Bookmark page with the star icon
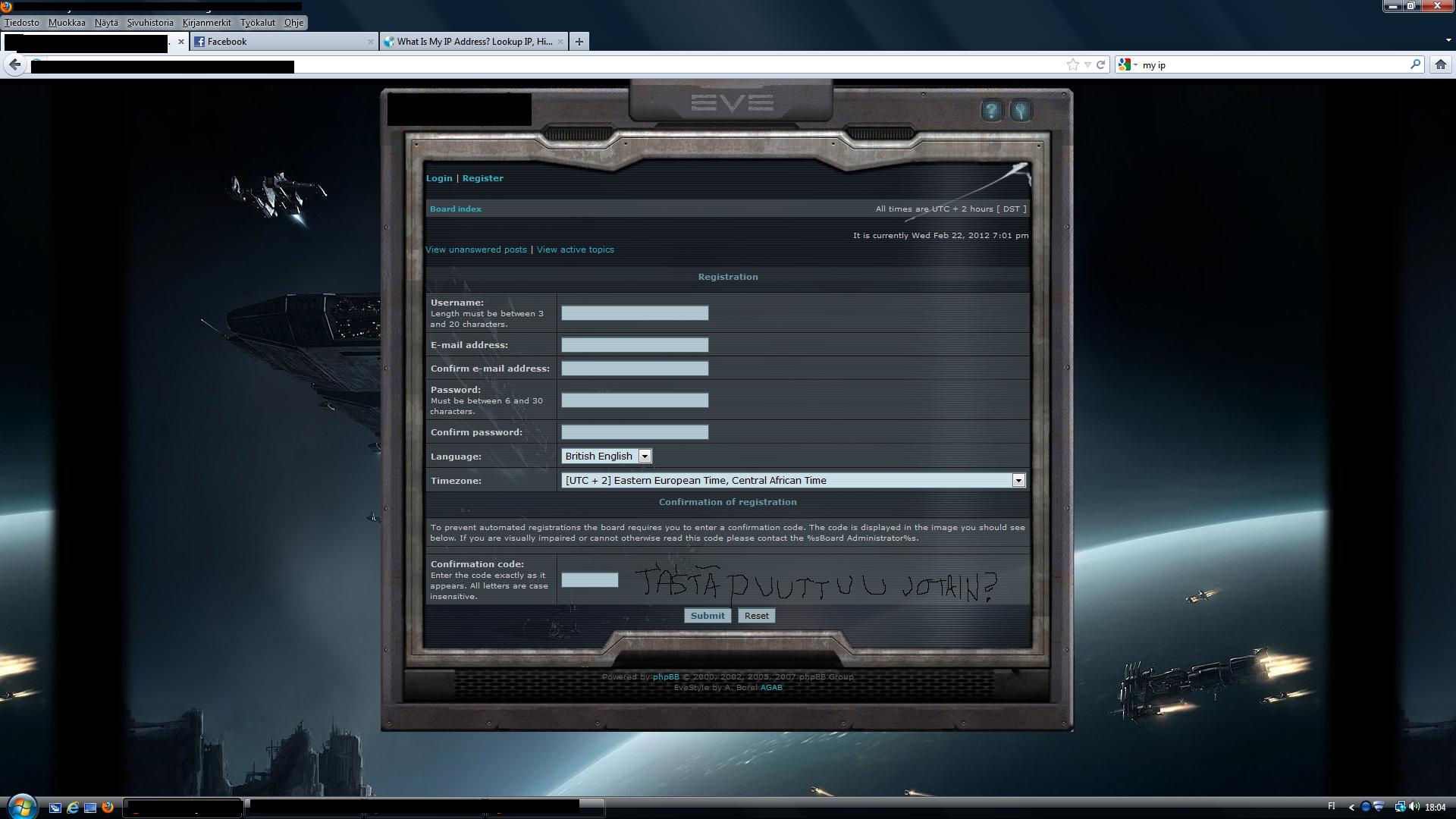Screen dimensions: 1456x819 (1072, 65)
